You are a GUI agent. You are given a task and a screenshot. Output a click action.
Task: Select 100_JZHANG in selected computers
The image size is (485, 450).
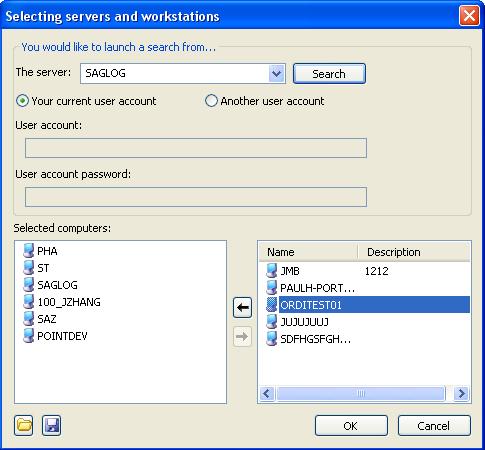(69, 302)
